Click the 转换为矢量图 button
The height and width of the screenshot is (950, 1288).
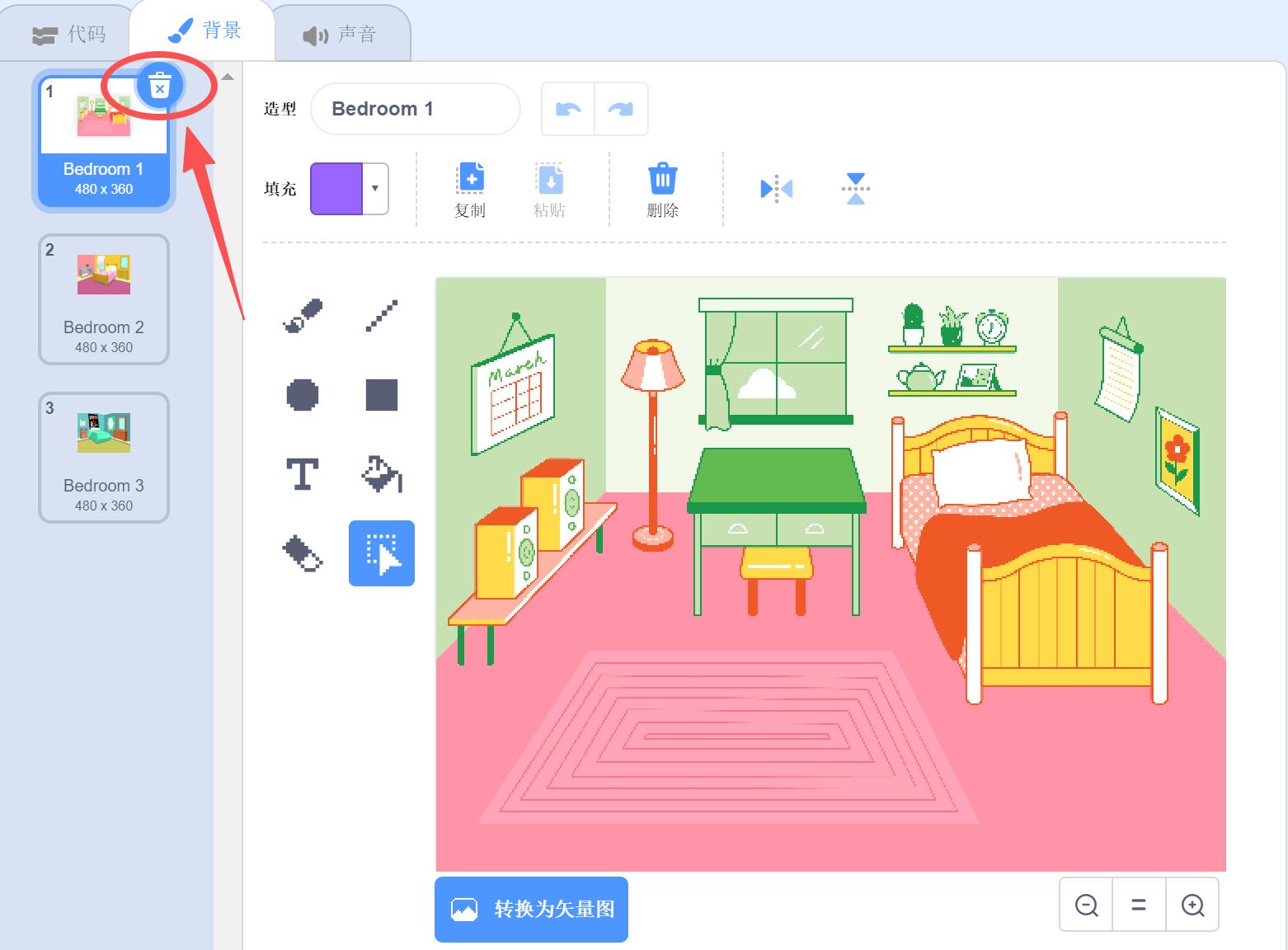[531, 910]
